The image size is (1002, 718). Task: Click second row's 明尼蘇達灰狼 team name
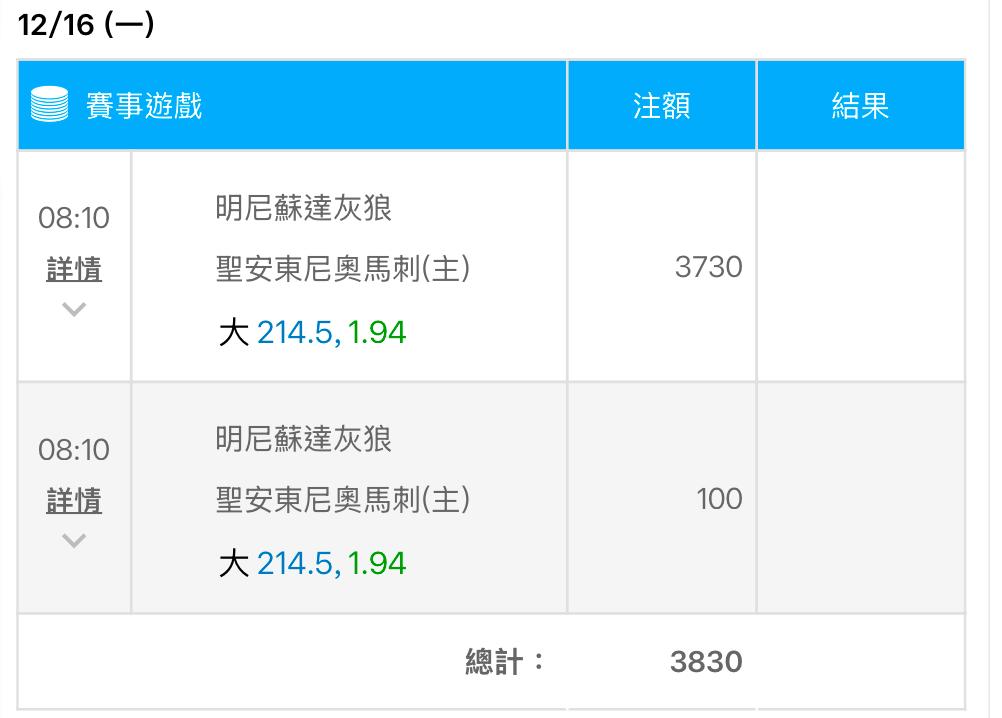(x=303, y=439)
